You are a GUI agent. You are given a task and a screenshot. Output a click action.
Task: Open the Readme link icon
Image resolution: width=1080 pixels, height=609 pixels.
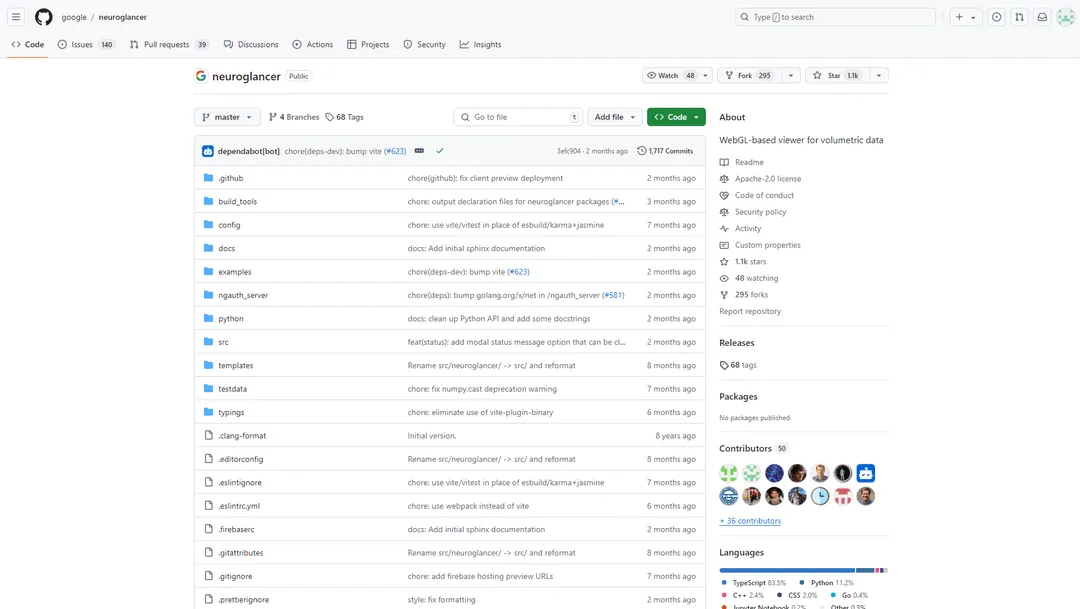[724, 162]
